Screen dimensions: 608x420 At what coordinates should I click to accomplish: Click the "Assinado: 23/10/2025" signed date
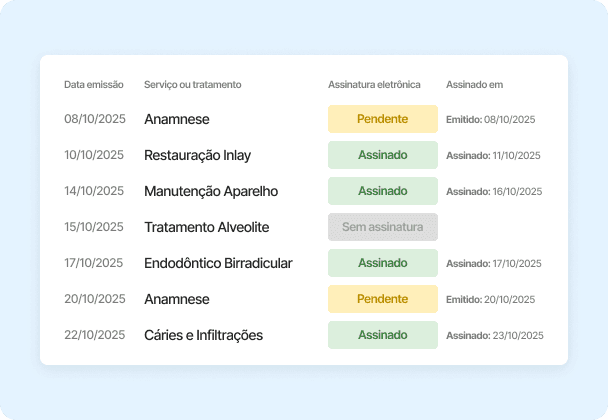(x=493, y=336)
